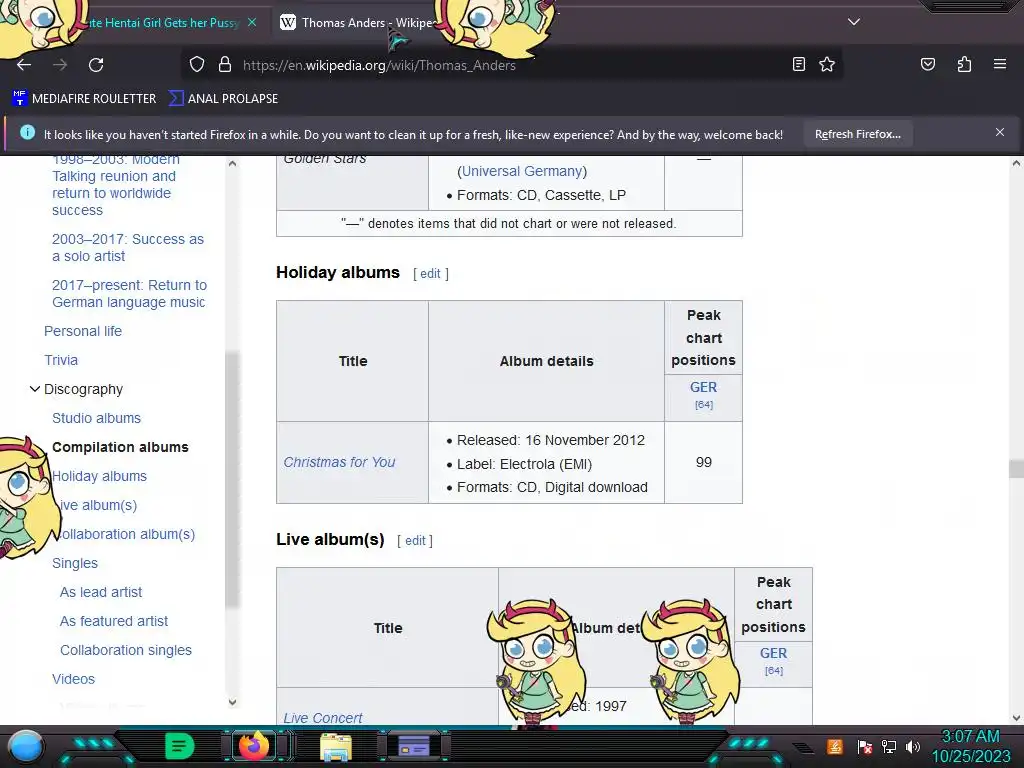Open citation [64] in Holiday albums table
The width and height of the screenshot is (1024, 768).
pos(703,405)
